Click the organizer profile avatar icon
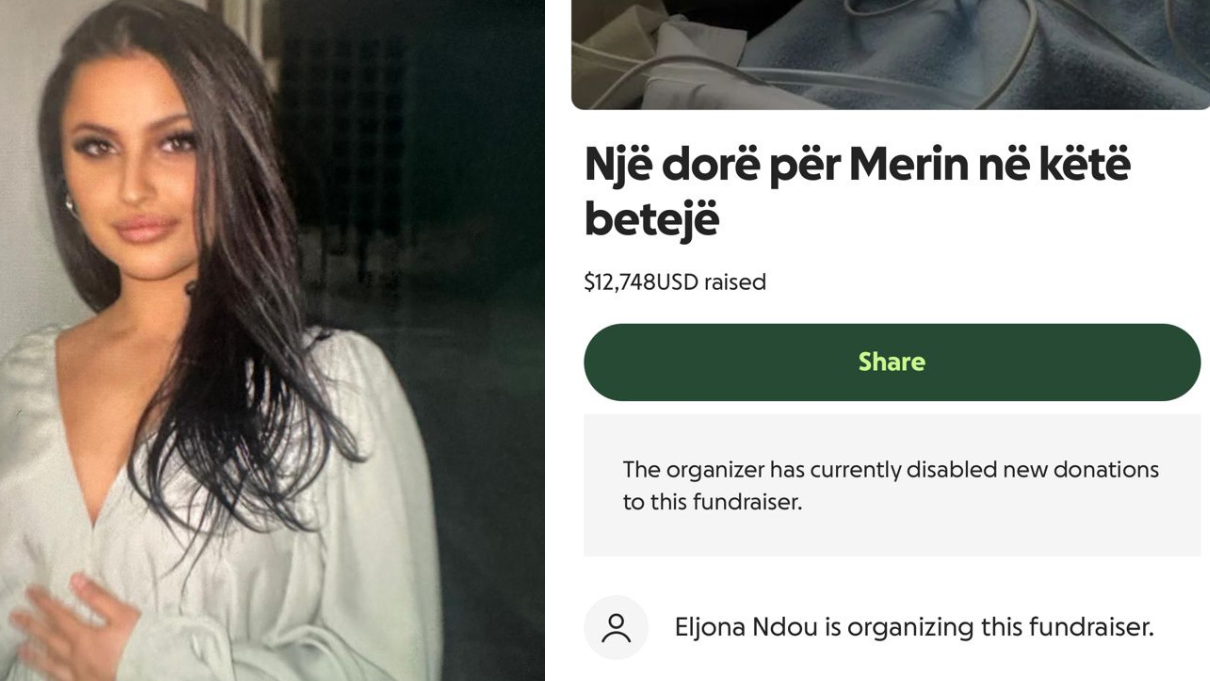This screenshot has height=681, width=1210. 616,628
